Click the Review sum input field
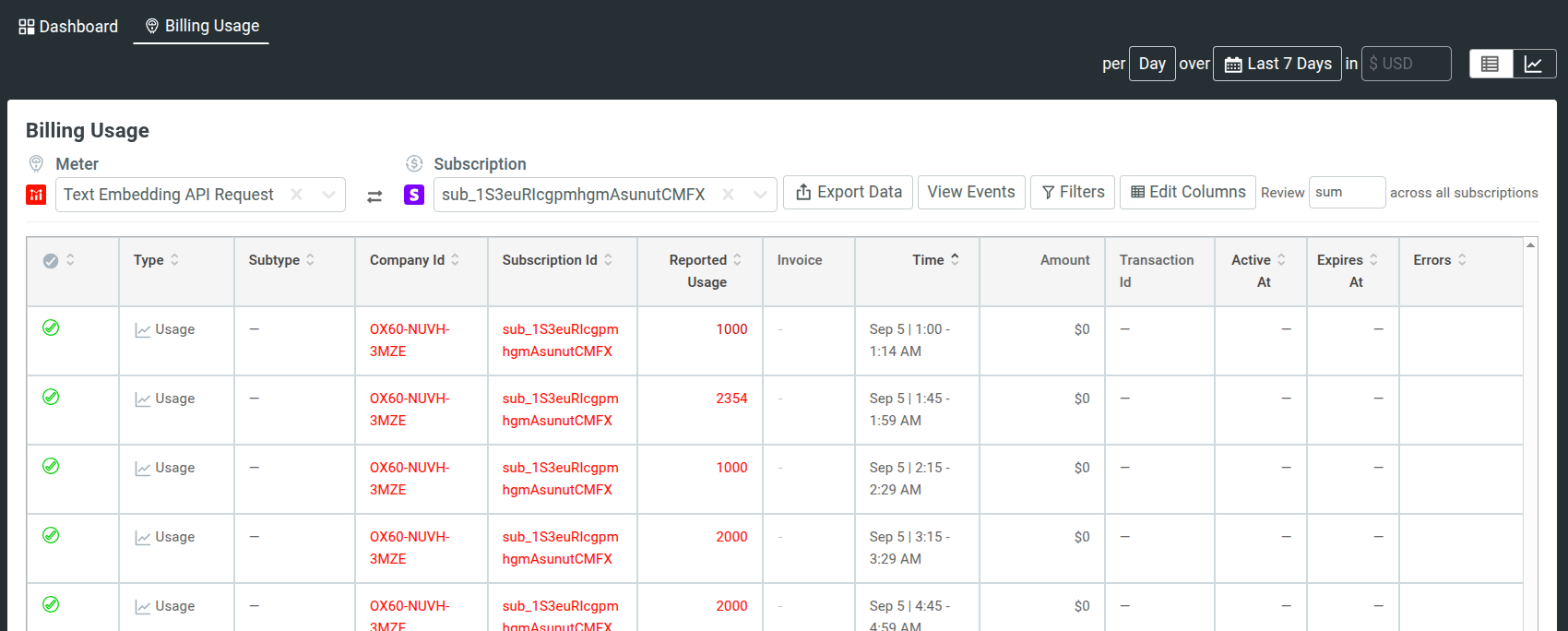This screenshot has width=1568, height=631. 1347,192
